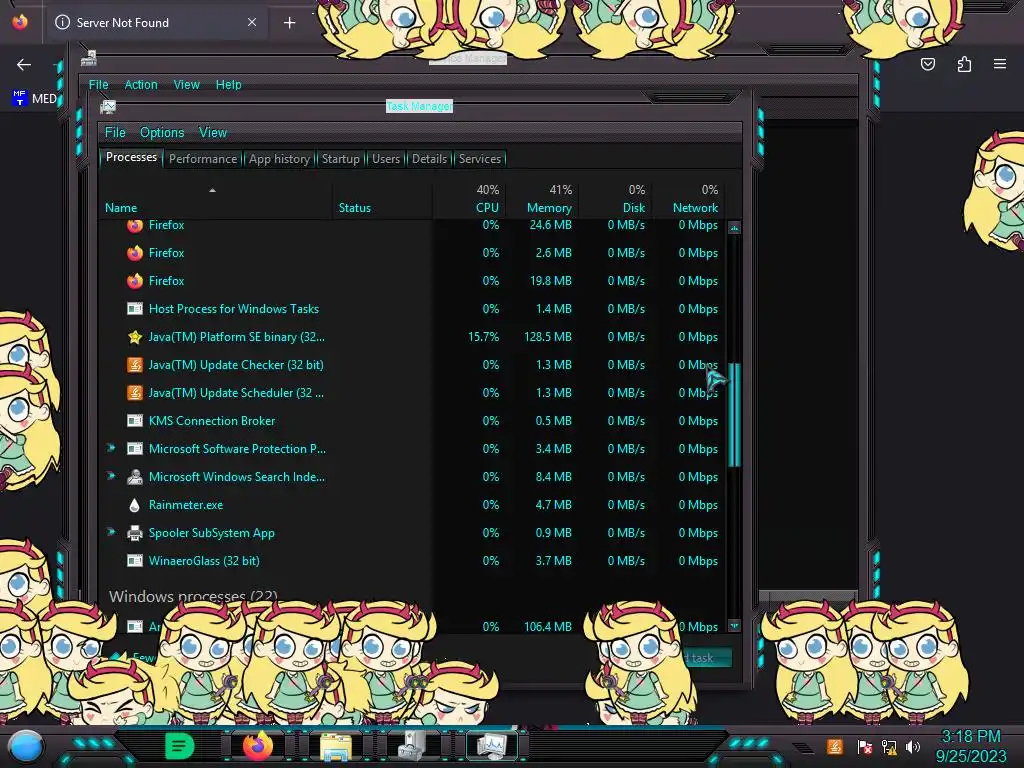Select the Server Not Found Firefox tab
The width and height of the screenshot is (1024, 768).
point(156,23)
